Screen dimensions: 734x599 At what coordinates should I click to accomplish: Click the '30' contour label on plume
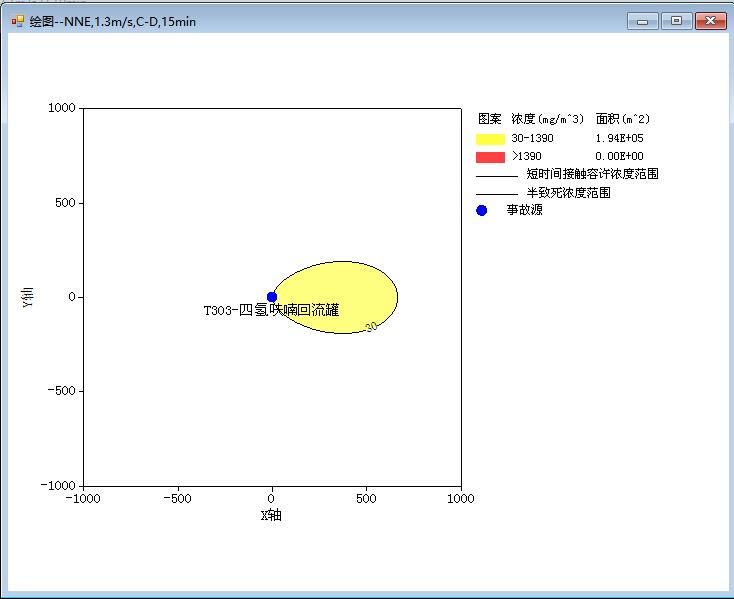(371, 326)
